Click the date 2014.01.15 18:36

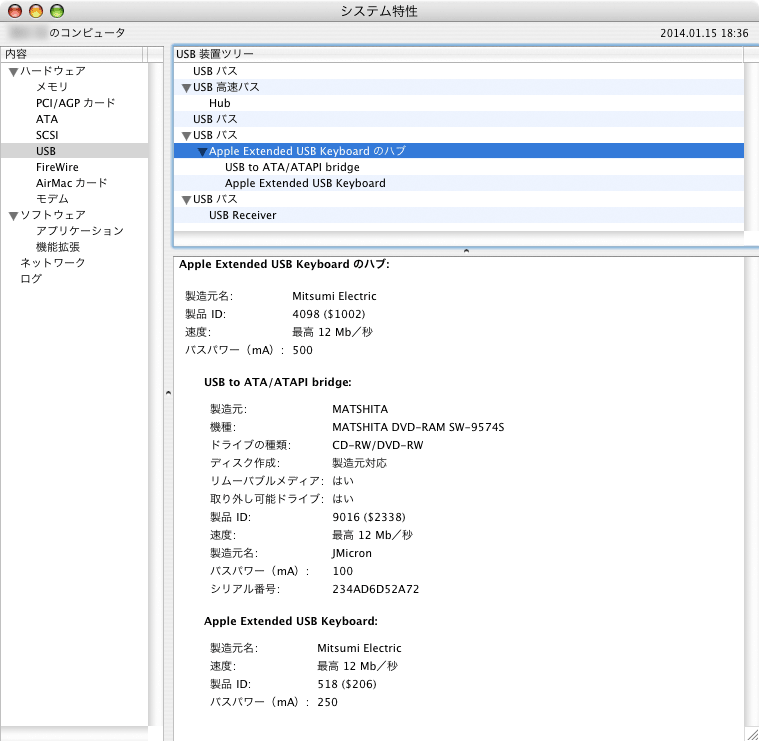tap(704, 33)
